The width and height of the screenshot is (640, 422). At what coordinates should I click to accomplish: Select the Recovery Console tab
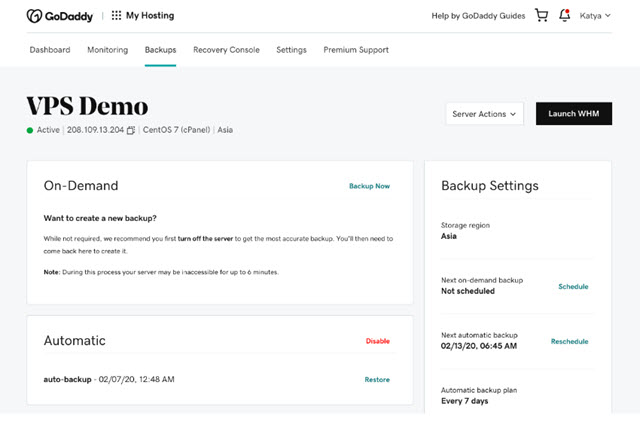coord(226,50)
